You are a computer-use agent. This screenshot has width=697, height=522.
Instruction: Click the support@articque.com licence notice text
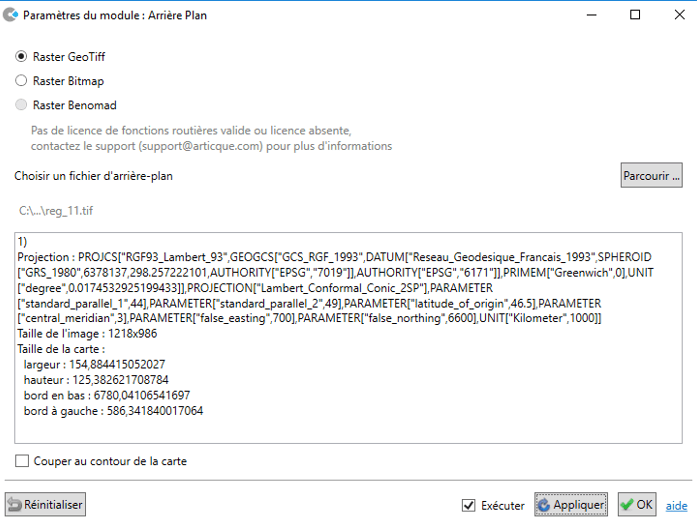tap(212, 138)
